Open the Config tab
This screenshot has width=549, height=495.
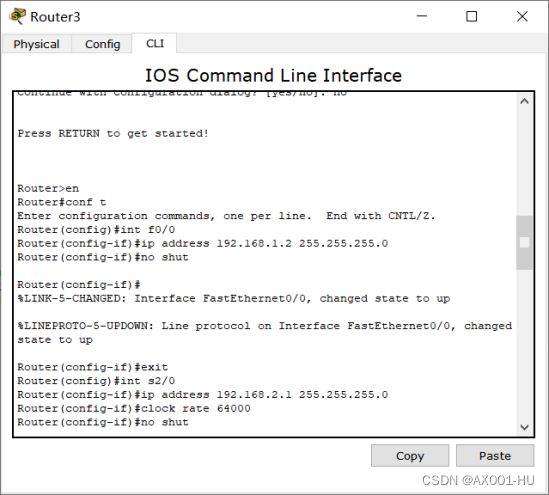coord(102,44)
